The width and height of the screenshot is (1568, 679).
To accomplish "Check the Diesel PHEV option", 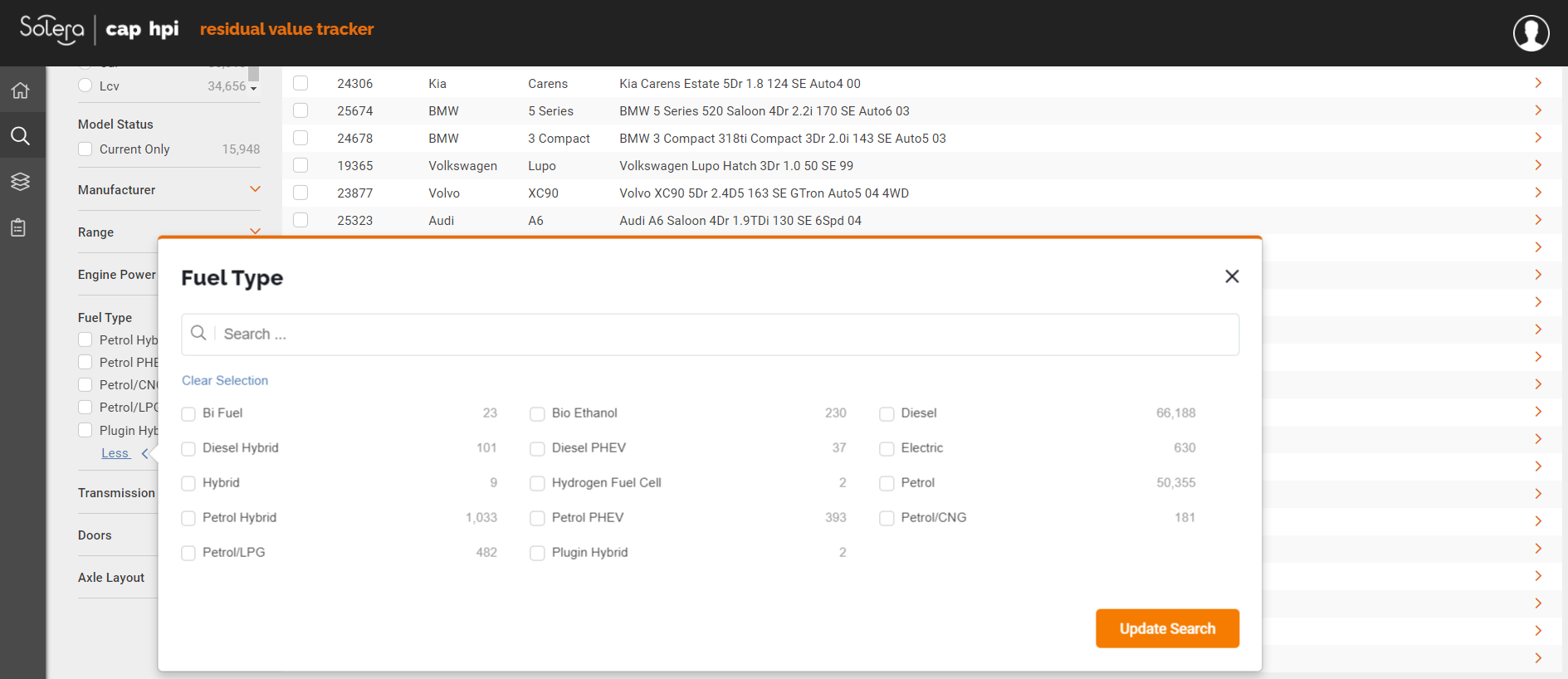I will coord(538,448).
